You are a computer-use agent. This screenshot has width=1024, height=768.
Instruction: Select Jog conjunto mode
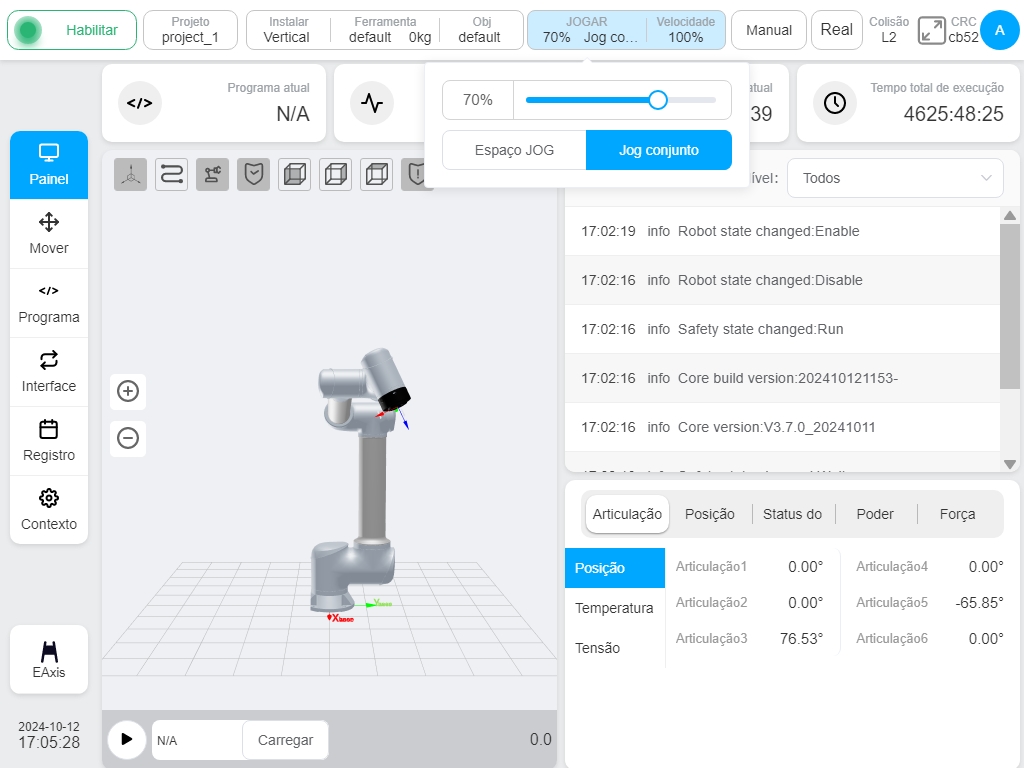click(x=659, y=150)
